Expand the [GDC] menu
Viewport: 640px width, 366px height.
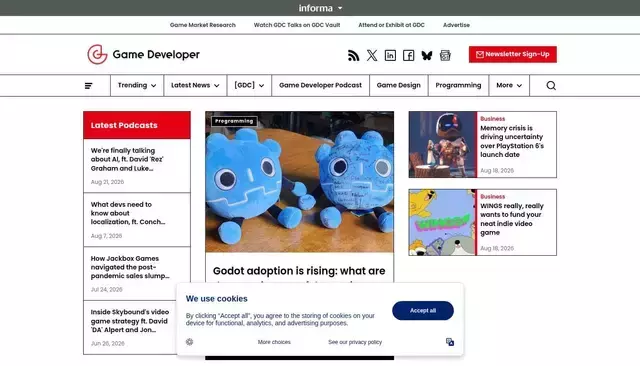pos(249,85)
